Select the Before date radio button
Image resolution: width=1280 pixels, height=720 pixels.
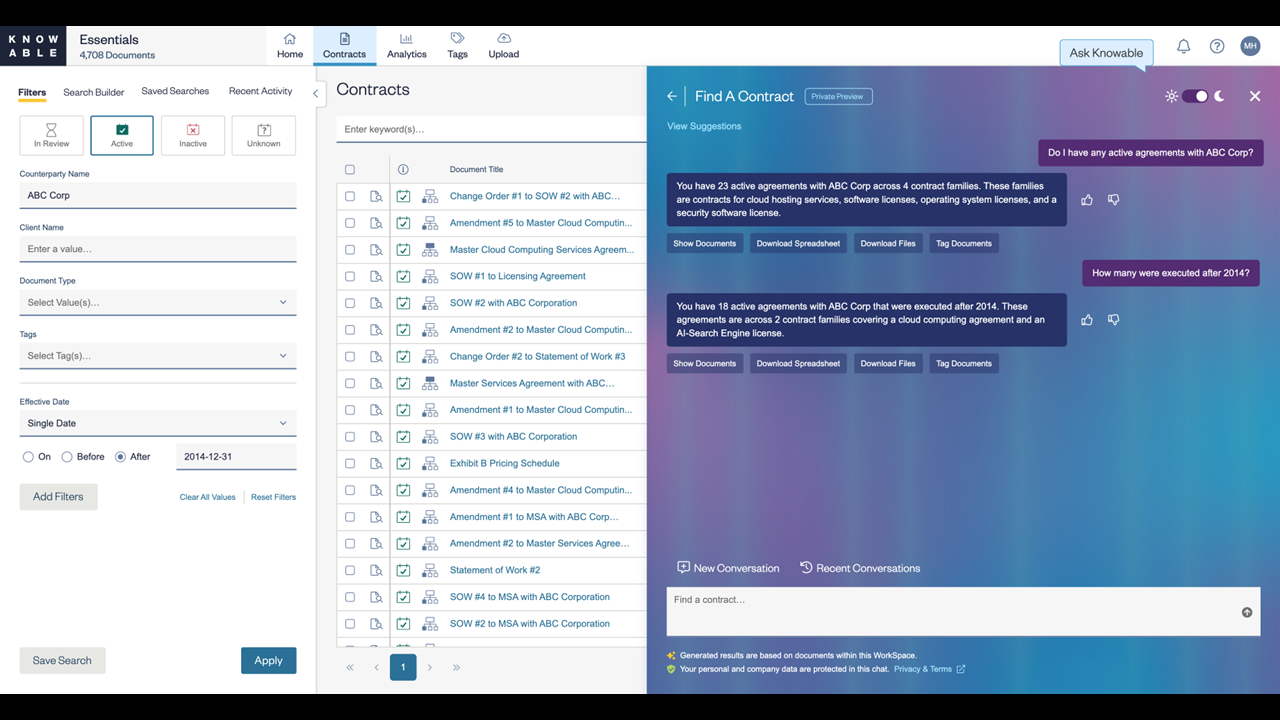(67, 457)
